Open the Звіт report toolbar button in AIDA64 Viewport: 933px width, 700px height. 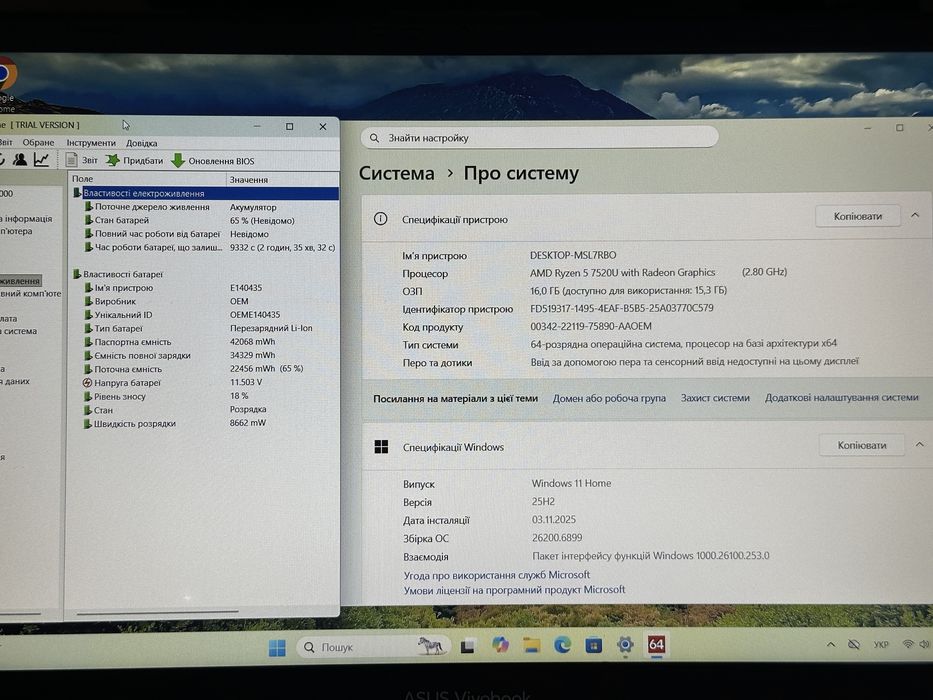coord(82,161)
